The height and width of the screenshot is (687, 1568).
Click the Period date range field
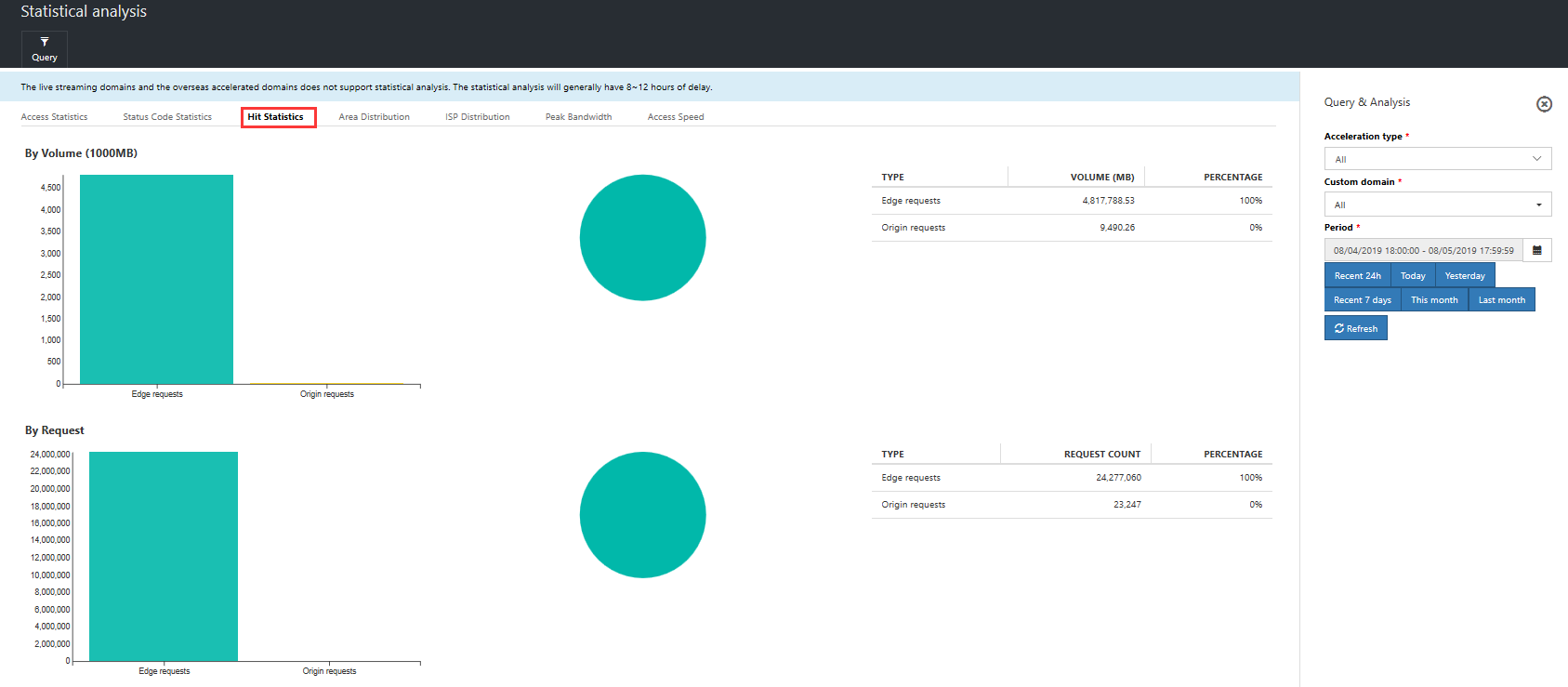click(x=1423, y=250)
